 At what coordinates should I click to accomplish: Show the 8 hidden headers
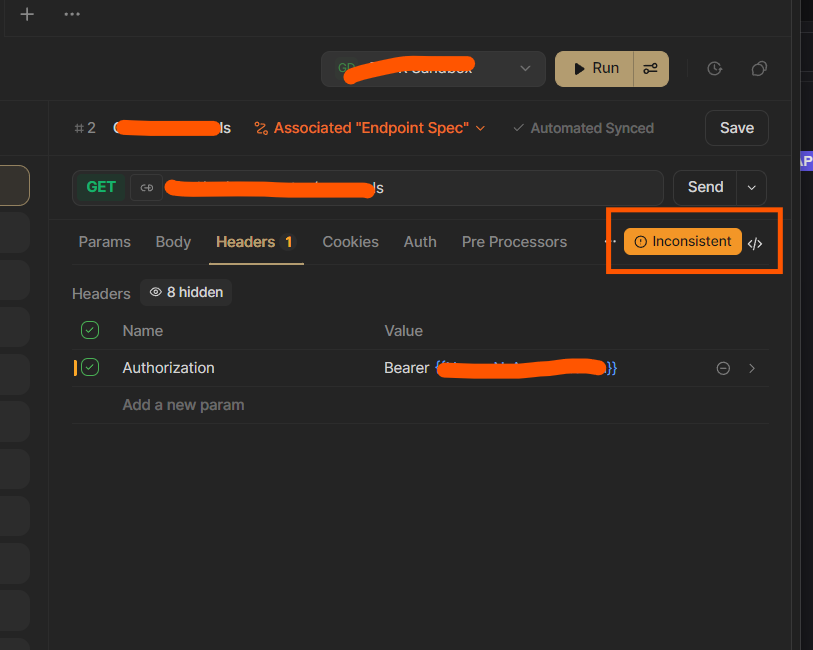pyautogui.click(x=186, y=292)
